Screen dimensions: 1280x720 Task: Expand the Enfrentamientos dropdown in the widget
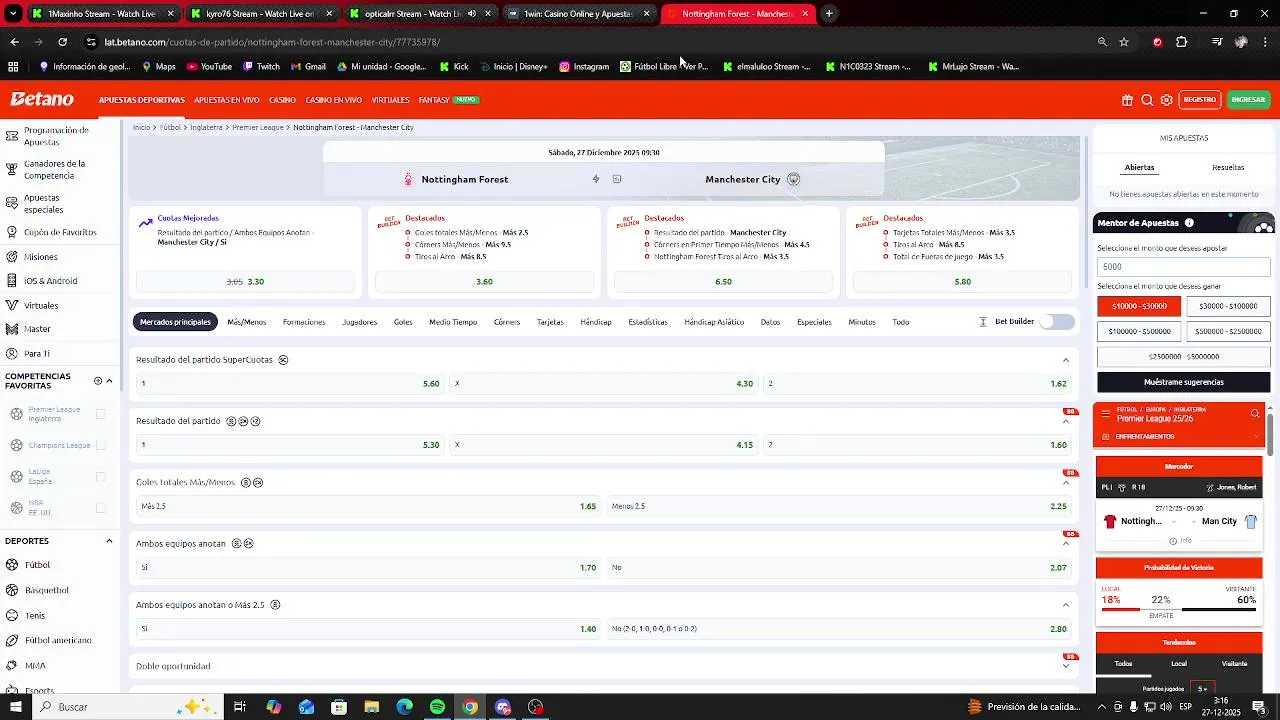click(1258, 437)
